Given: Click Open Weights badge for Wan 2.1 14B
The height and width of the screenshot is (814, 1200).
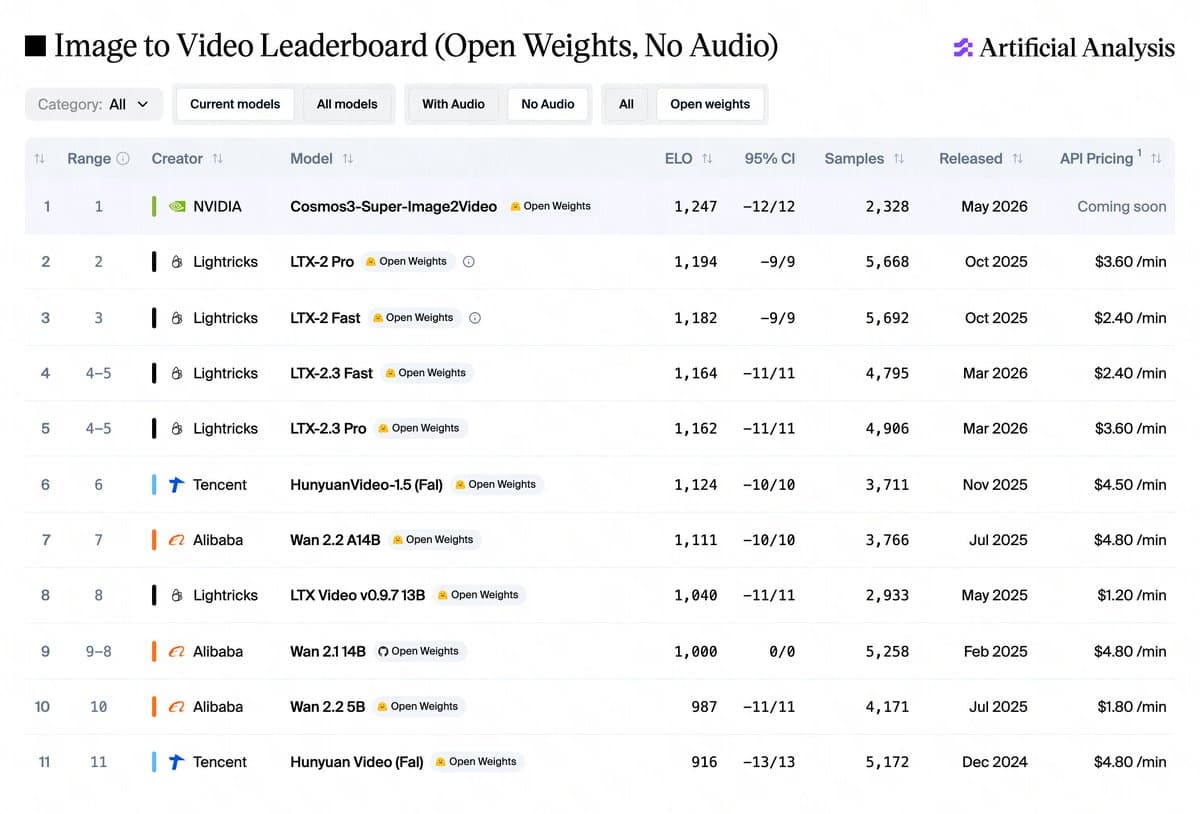Looking at the screenshot, I should point(418,651).
